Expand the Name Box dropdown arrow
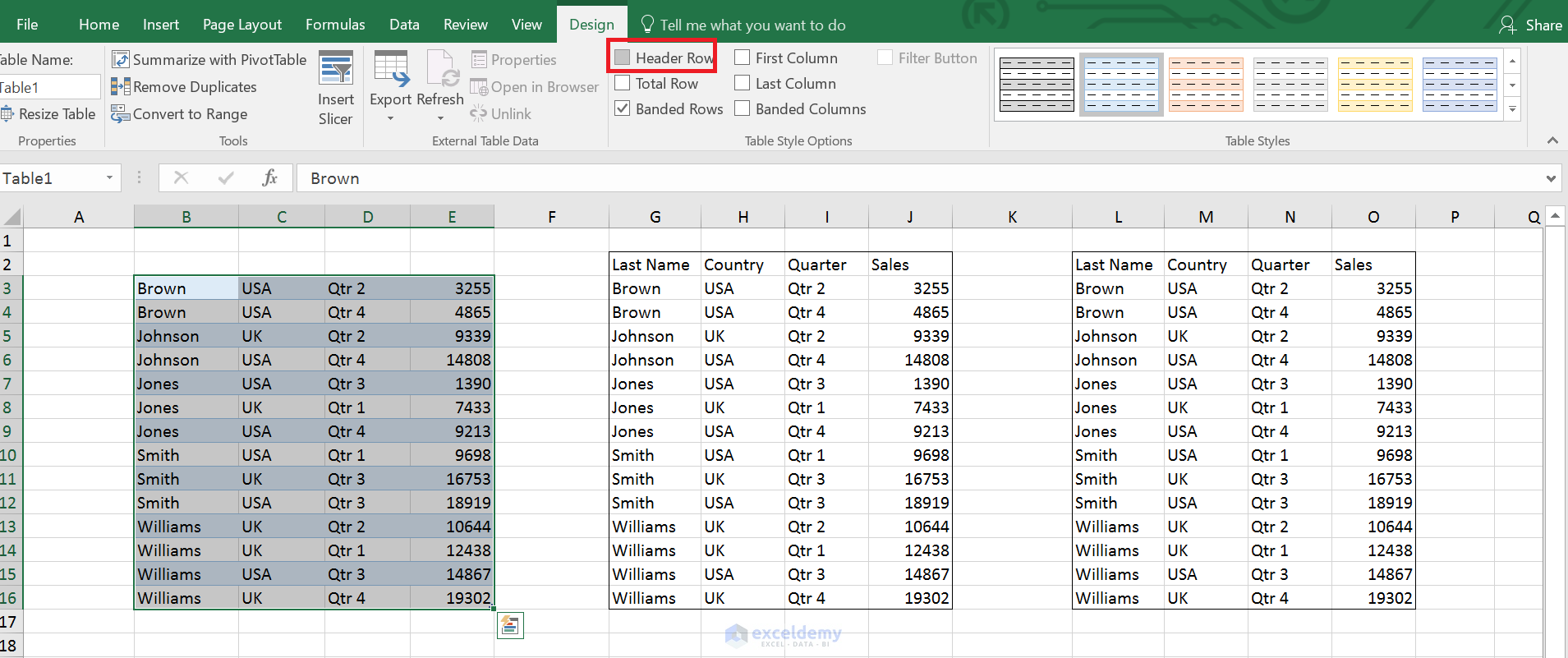1568x658 pixels. pyautogui.click(x=109, y=178)
